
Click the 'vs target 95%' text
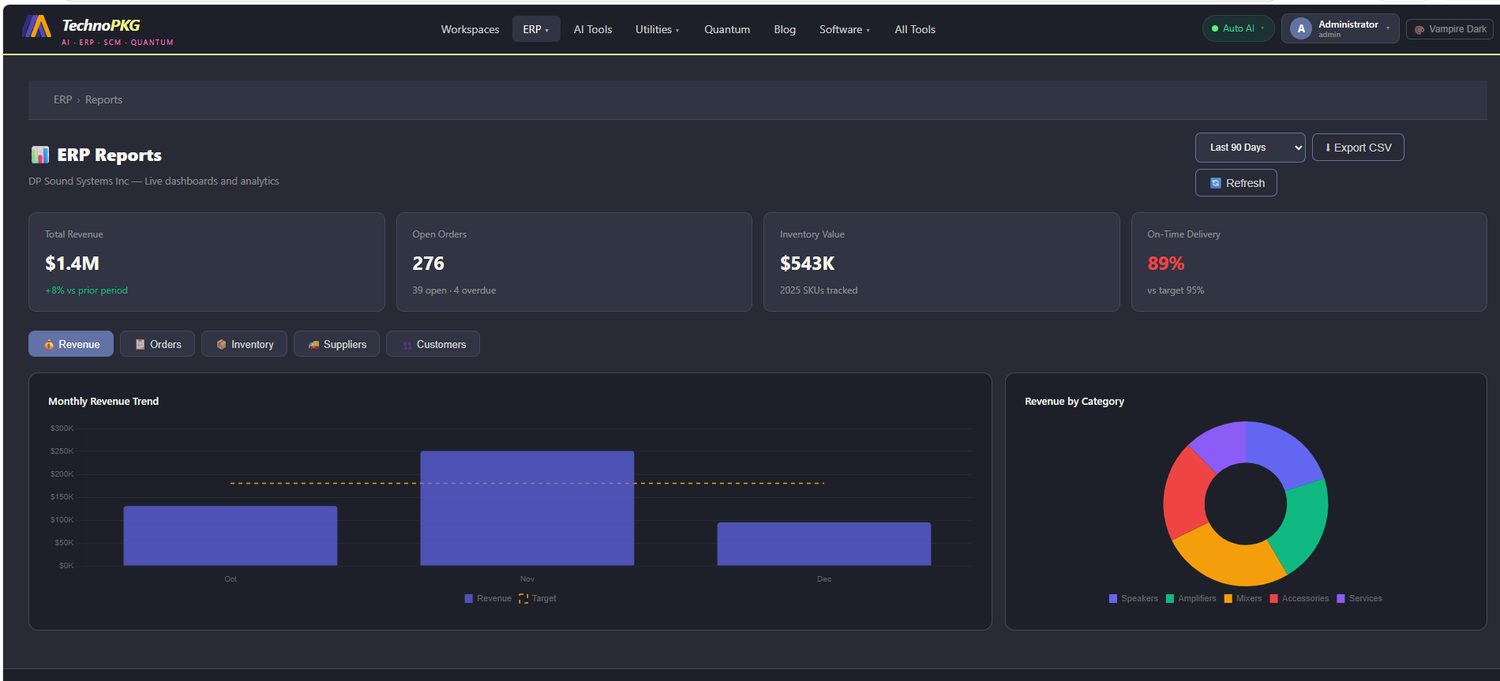pos(1176,291)
